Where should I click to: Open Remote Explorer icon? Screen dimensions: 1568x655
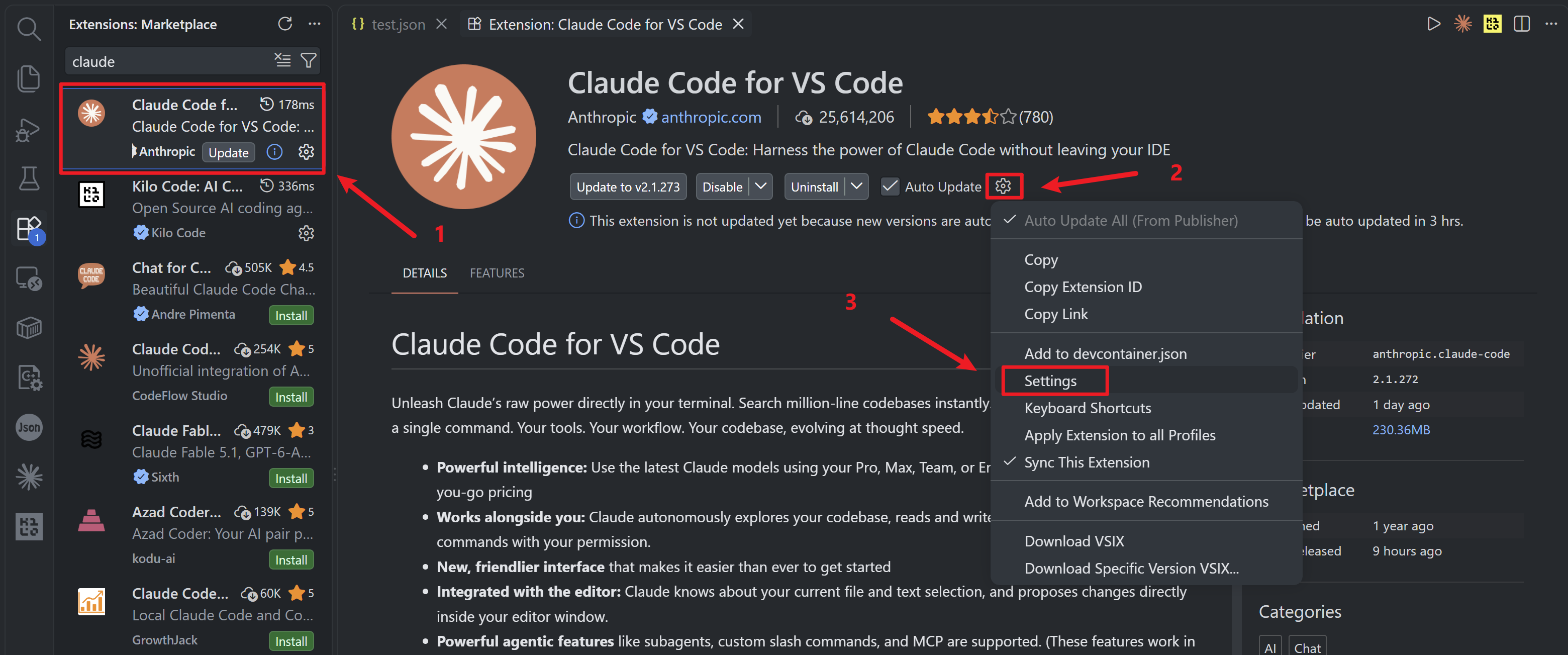(x=29, y=279)
